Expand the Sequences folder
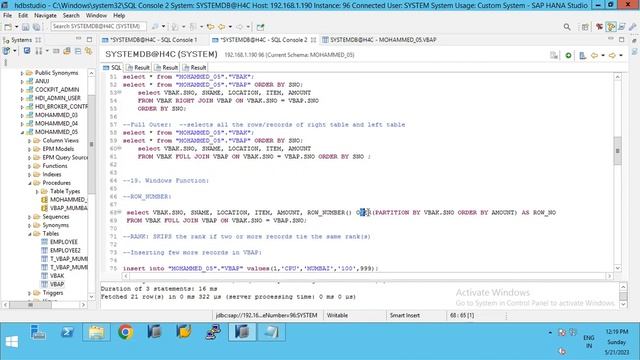The height and width of the screenshot is (360, 640). [x=29, y=217]
